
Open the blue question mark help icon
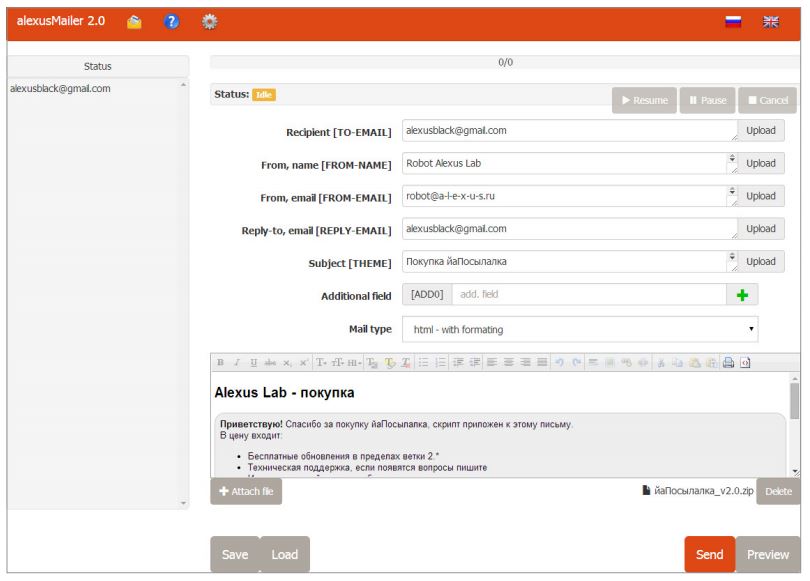tap(172, 22)
